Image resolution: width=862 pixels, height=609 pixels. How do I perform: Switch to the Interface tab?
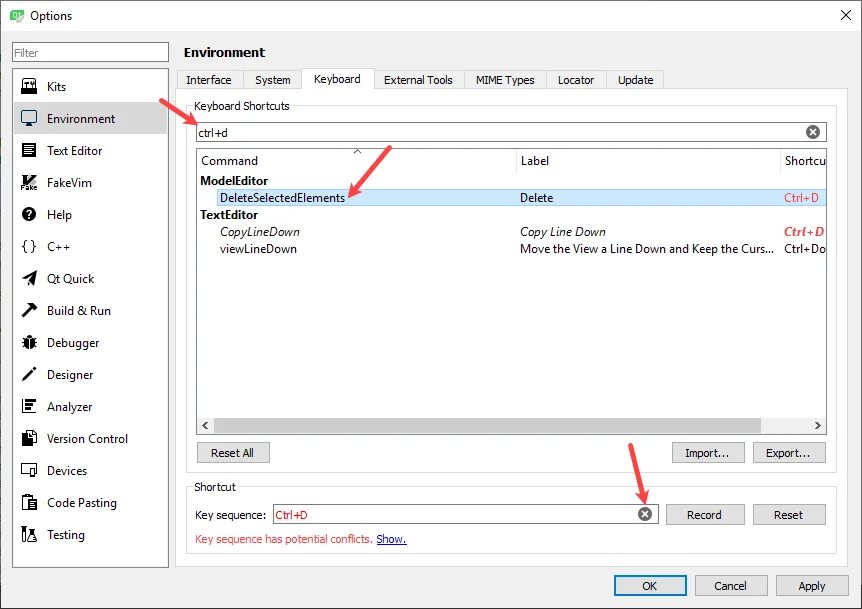(209, 80)
